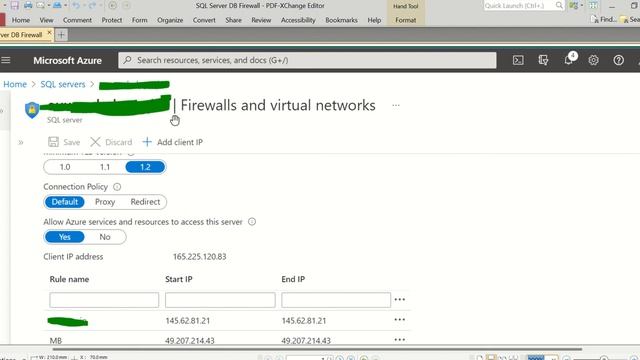Open the Organize ribbon tab
Image resolution: width=640 pixels, height=360 pixels.
[170, 20]
